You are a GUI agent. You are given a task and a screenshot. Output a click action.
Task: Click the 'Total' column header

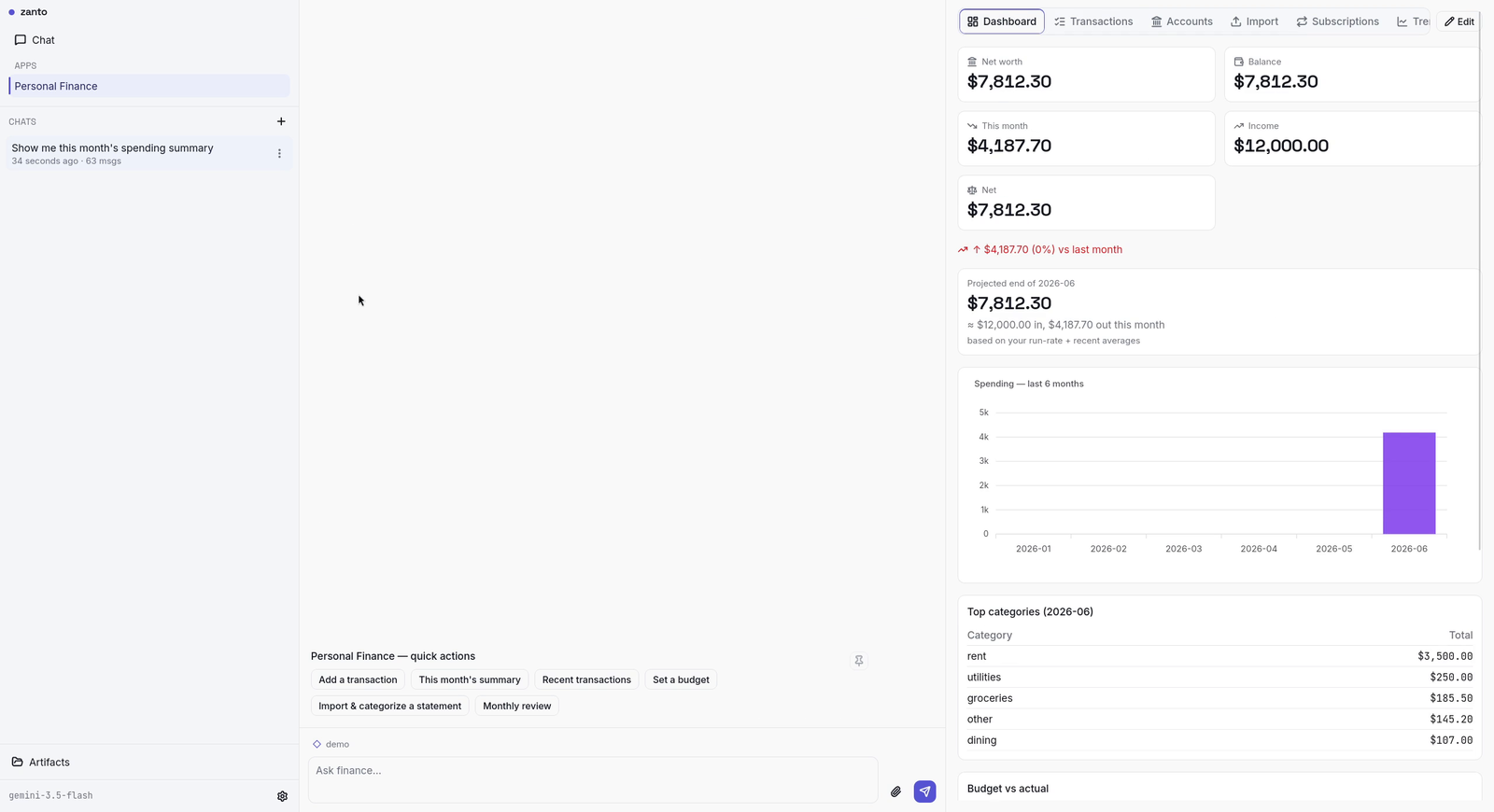coord(1460,636)
